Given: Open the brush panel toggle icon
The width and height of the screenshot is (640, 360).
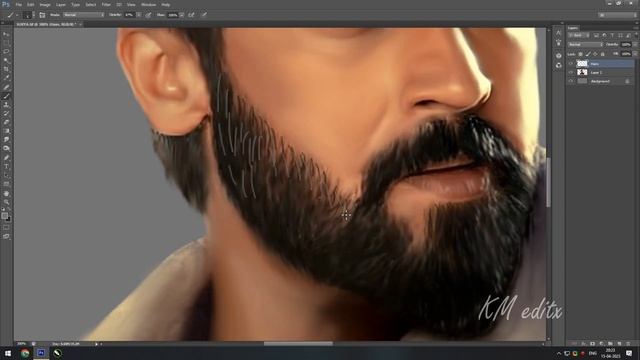Looking at the screenshot, I should [x=42, y=15].
